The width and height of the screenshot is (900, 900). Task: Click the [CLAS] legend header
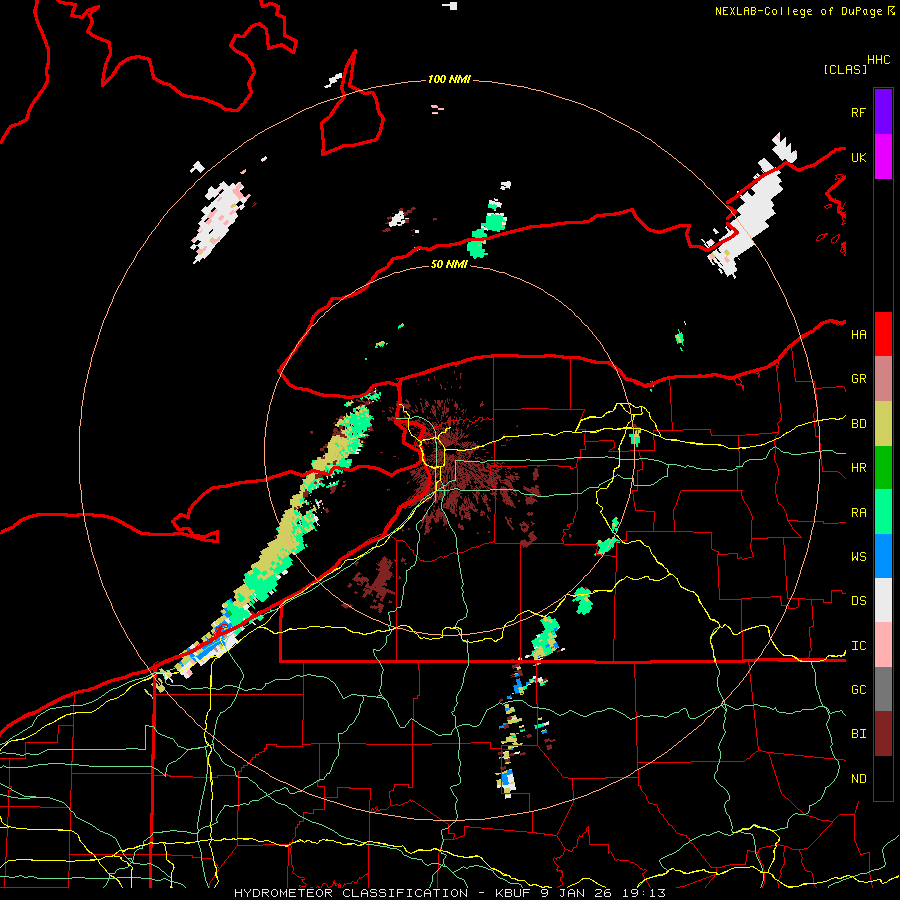tap(845, 69)
